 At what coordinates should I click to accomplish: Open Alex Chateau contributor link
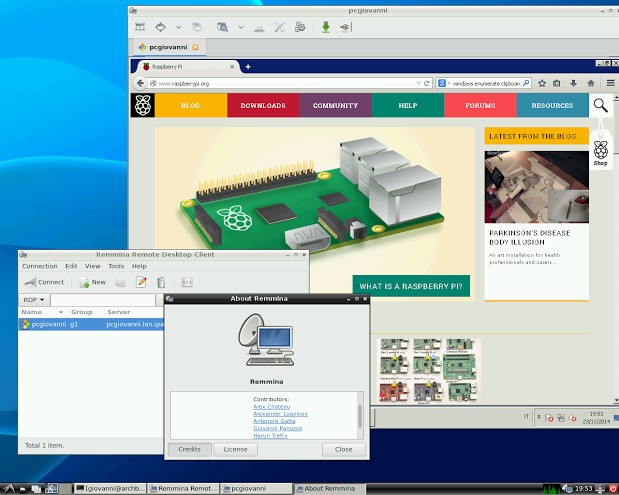(x=273, y=405)
